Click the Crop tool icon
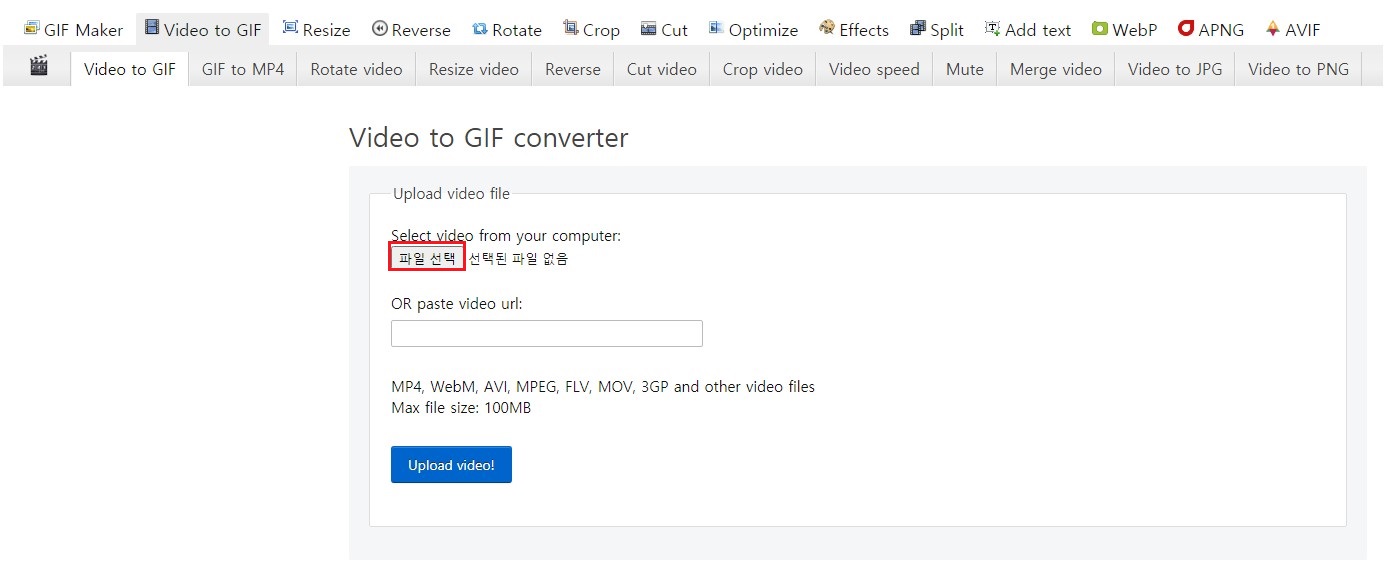The width and height of the screenshot is (1385, 564). tap(571, 28)
